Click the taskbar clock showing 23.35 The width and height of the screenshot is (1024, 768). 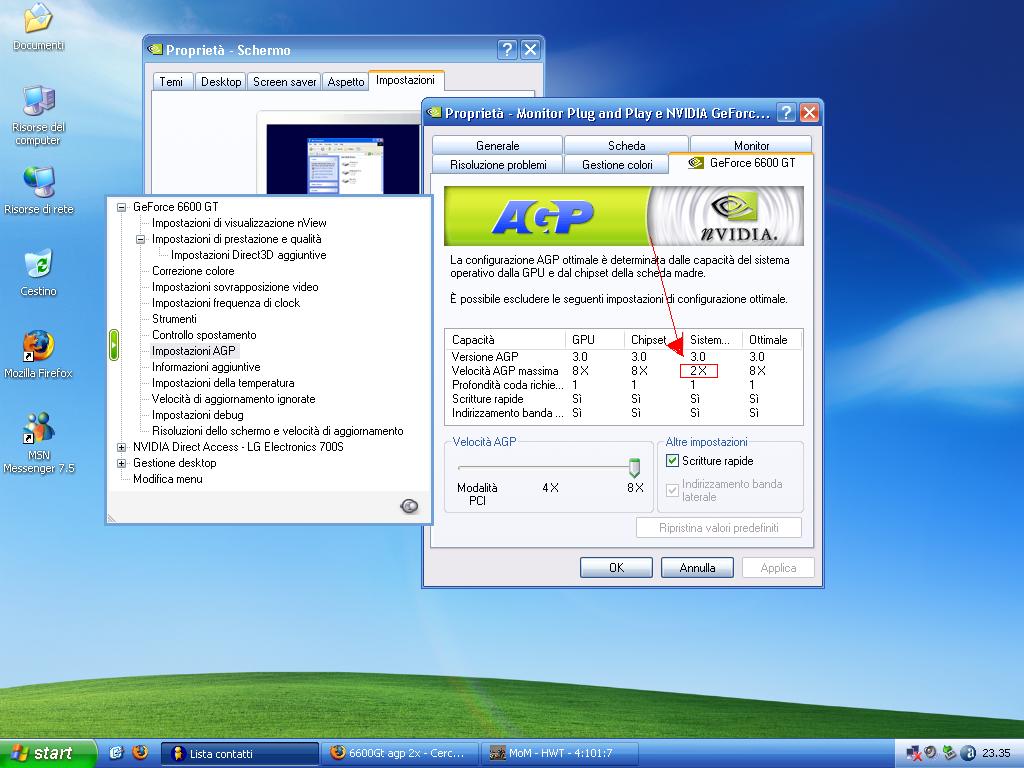point(996,753)
